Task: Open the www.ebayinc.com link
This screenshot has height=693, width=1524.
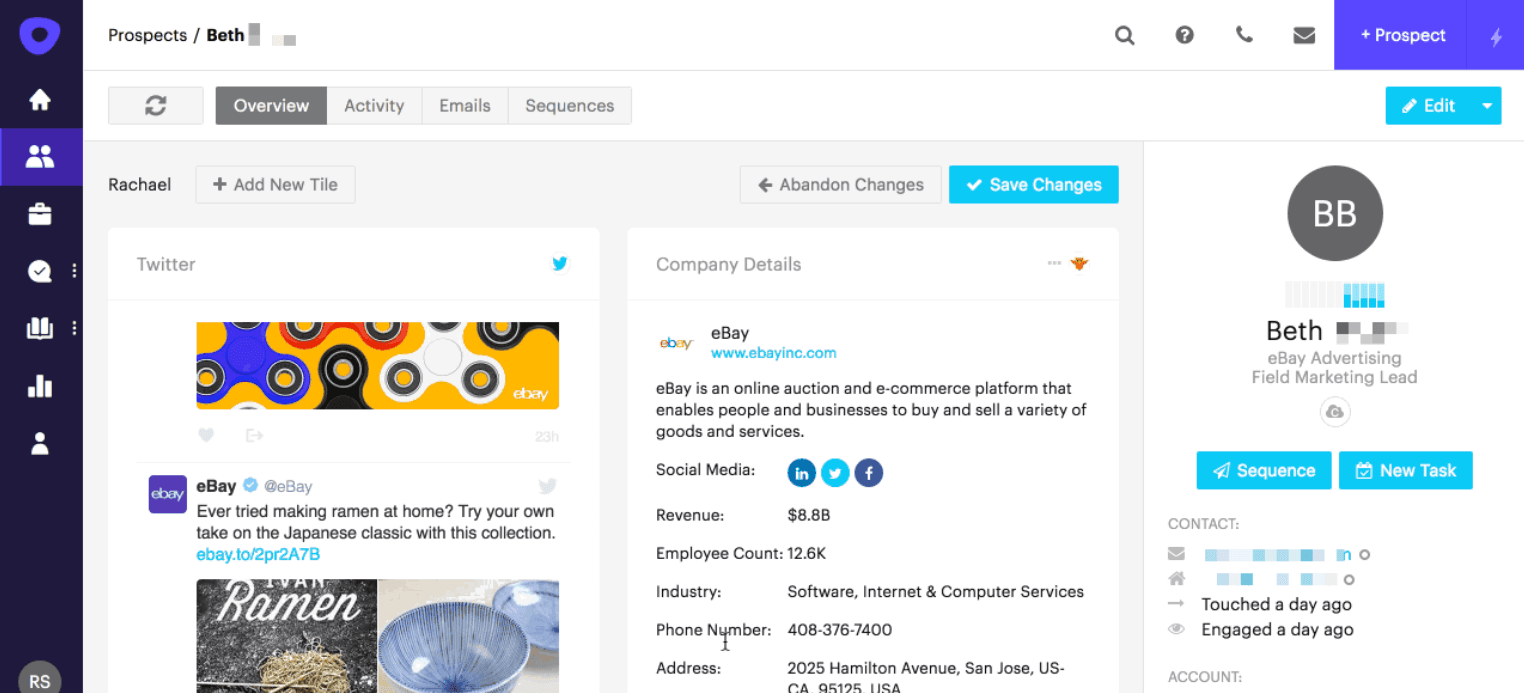Action: (x=773, y=353)
